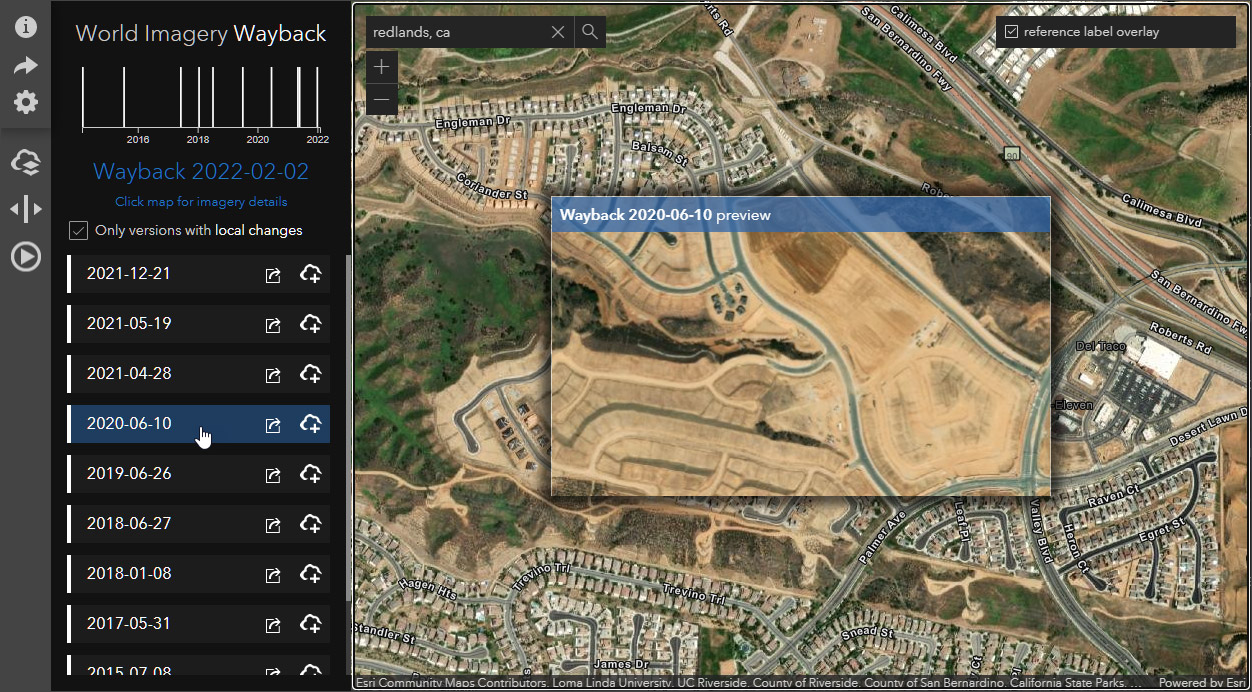Select the 2021-05-19 imagery version
This screenshot has width=1252, height=692.
[x=198, y=324]
